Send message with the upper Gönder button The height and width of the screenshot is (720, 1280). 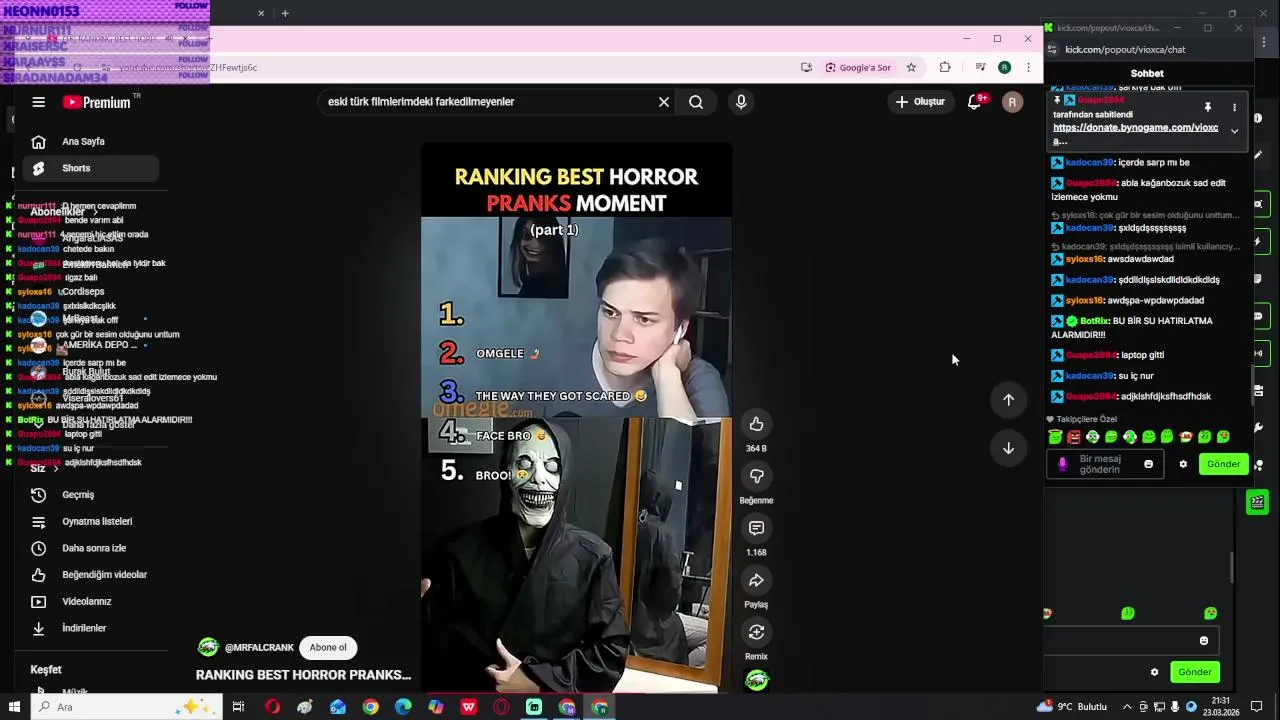[x=1223, y=464]
